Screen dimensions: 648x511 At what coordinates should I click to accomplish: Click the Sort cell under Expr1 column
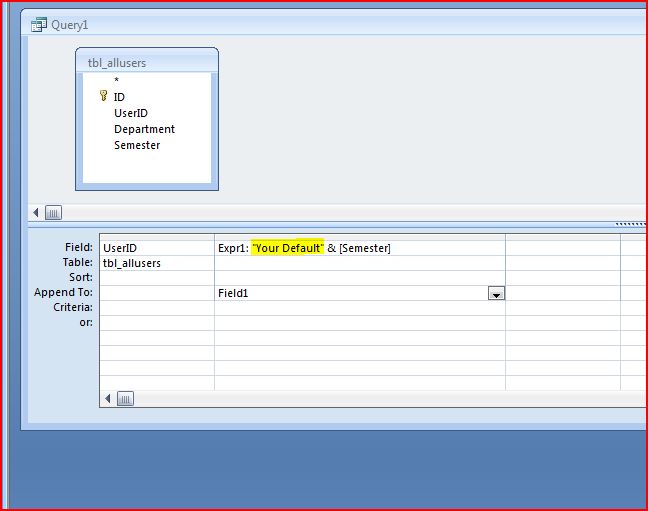pyautogui.click(x=360, y=278)
